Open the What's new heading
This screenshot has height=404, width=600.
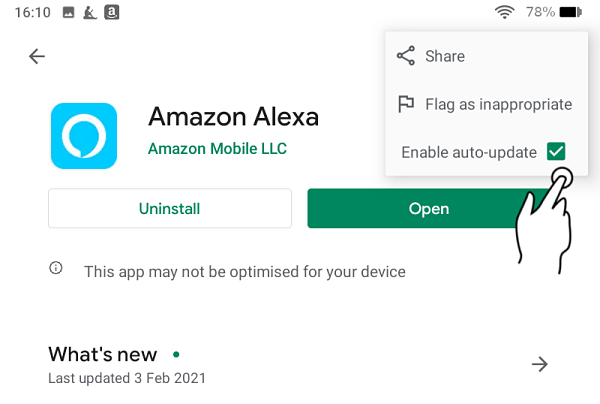(103, 354)
